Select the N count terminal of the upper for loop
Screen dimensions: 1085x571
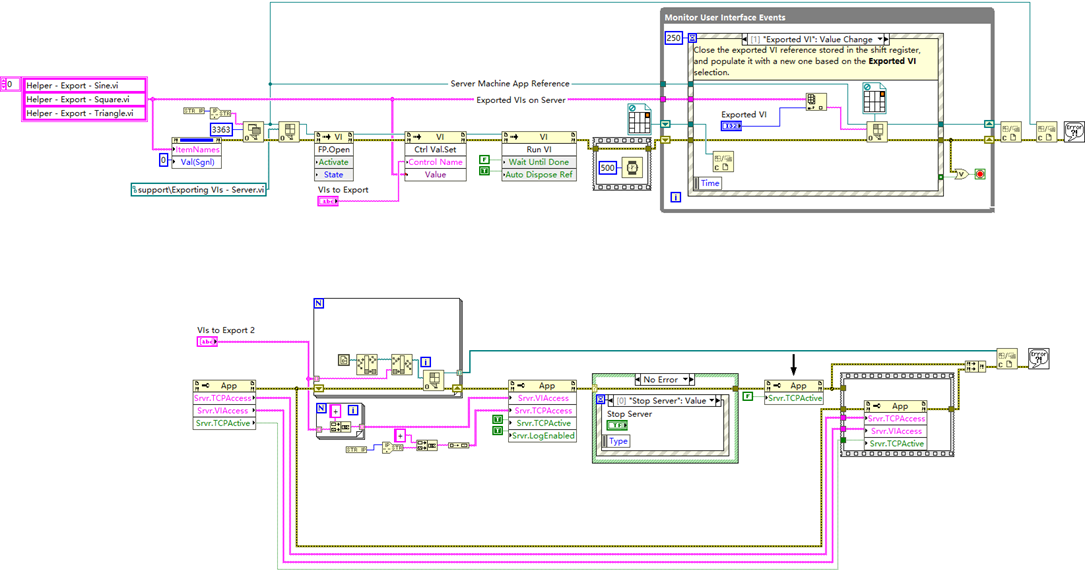(x=319, y=304)
